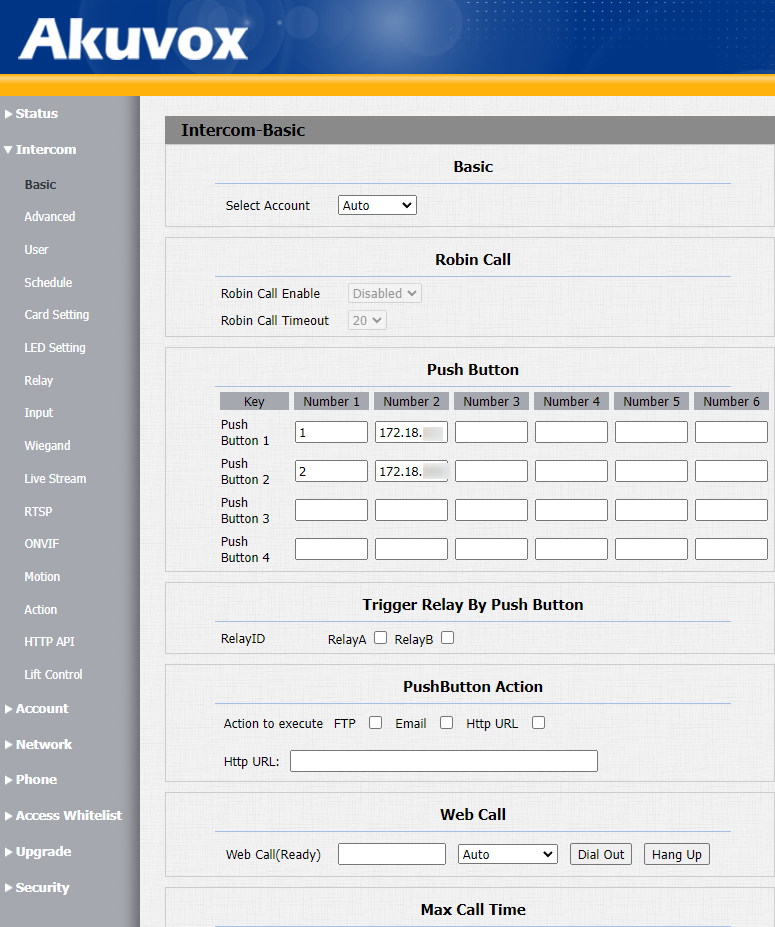Click Push Button 1 Number 1 field

coord(331,432)
